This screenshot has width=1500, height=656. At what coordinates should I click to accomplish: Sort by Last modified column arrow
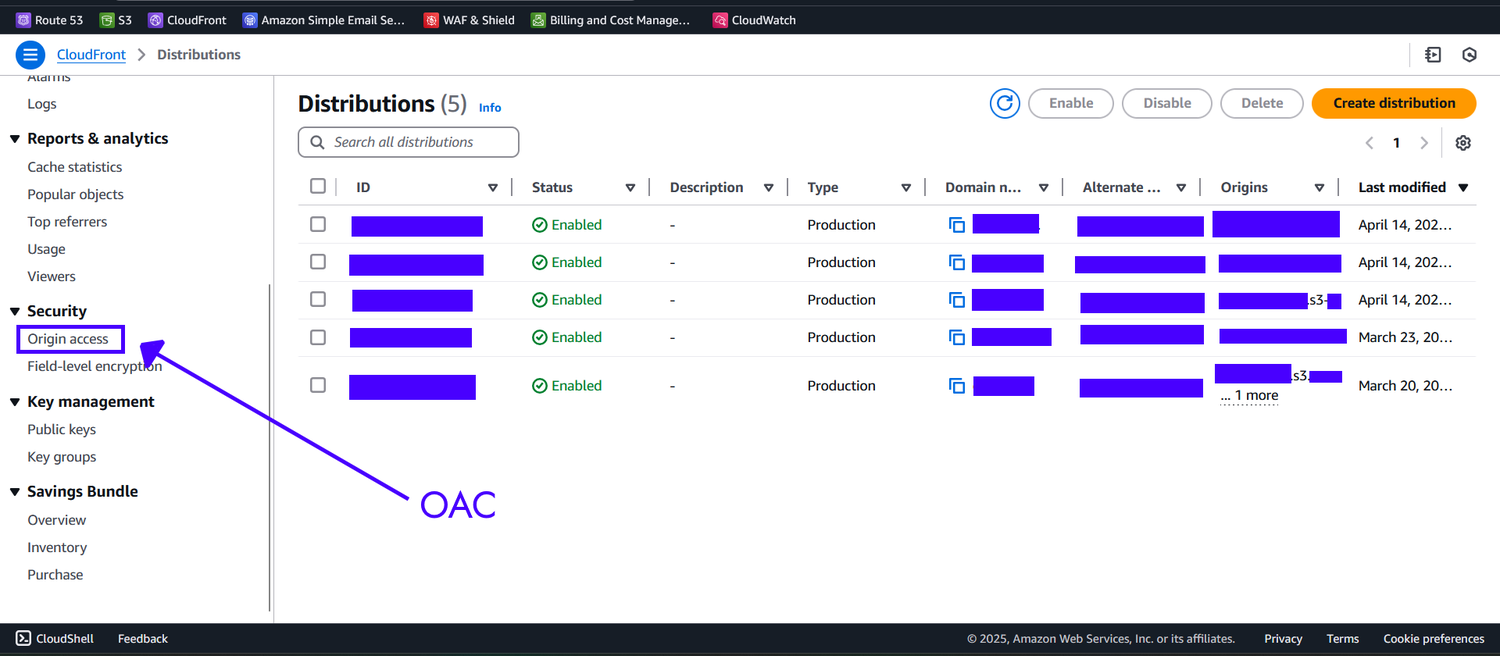point(1463,188)
